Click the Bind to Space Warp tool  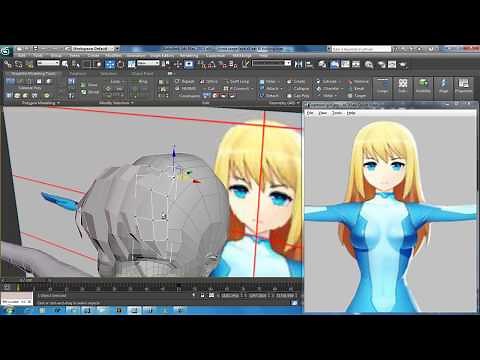pos(29,64)
